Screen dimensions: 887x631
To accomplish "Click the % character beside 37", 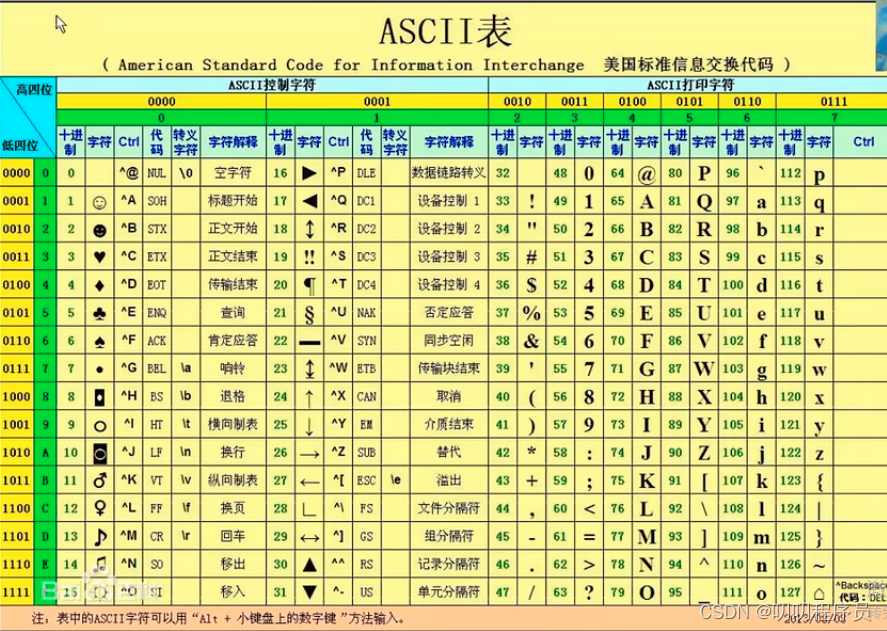I will [531, 313].
